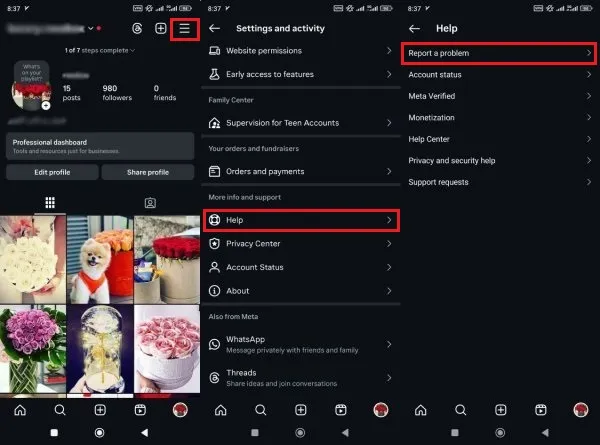The width and height of the screenshot is (600, 445).
Task: Tap the create plus icon in the Settings screen's bottom bar
Action: (300, 410)
